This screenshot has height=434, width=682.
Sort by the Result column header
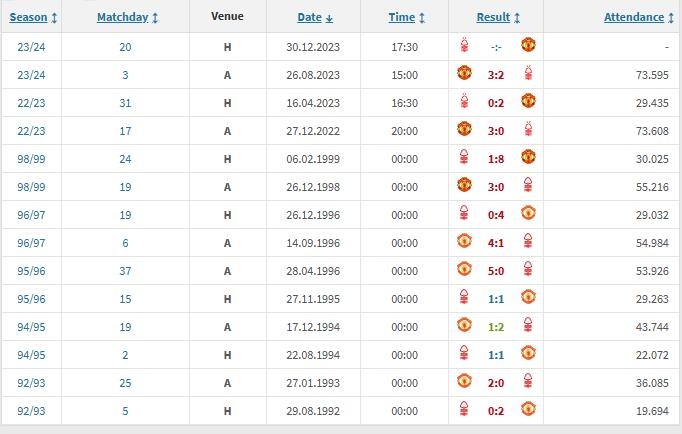coord(498,17)
